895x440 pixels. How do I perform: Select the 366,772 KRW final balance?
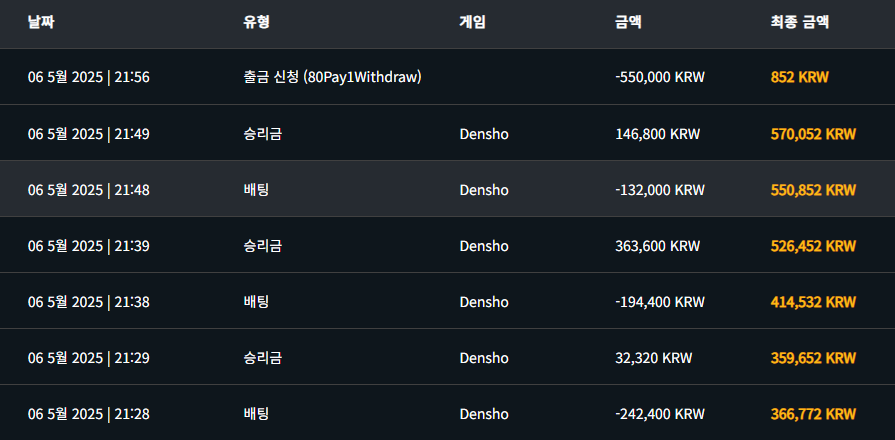[x=813, y=413]
